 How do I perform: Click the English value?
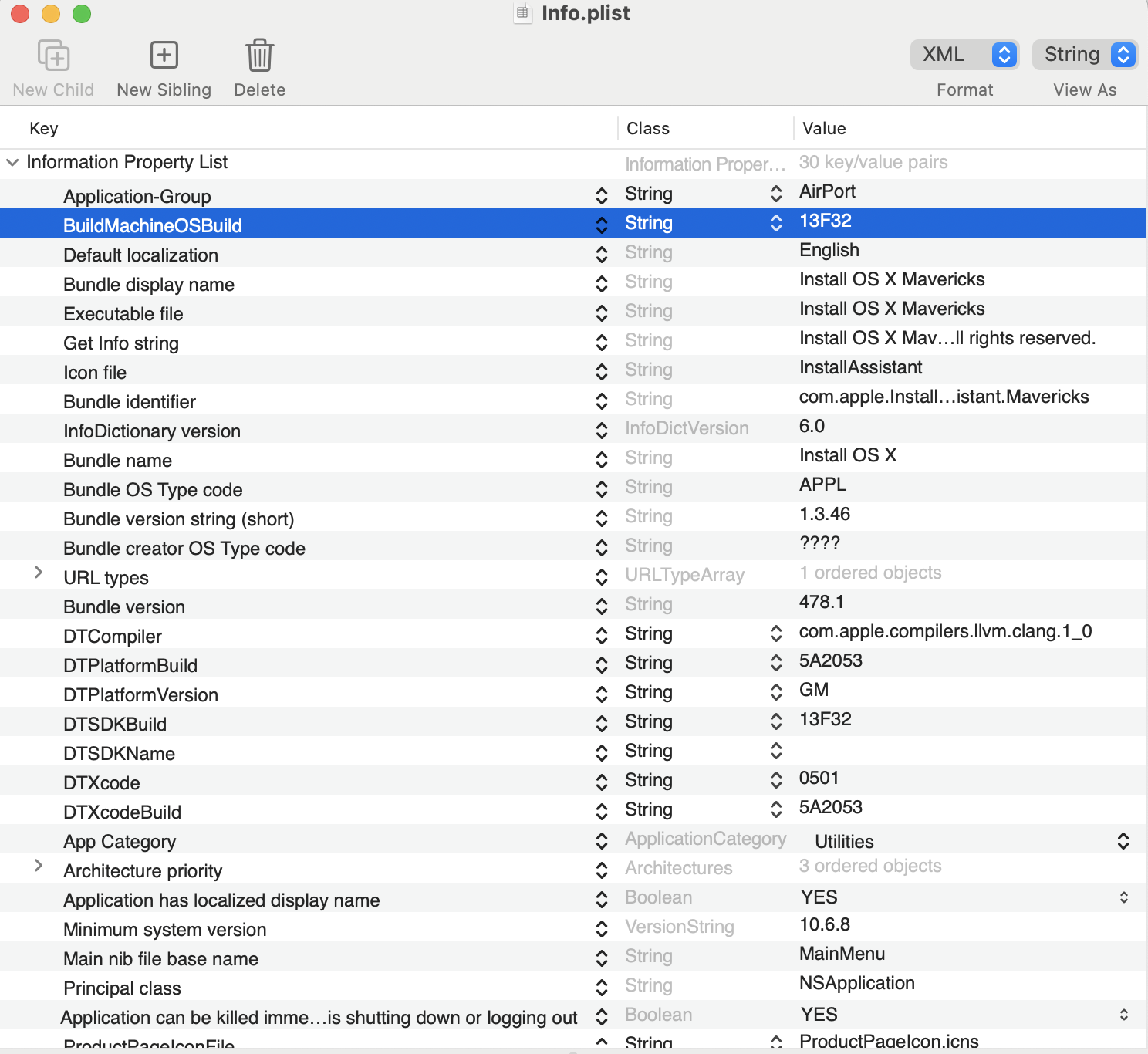tap(829, 250)
